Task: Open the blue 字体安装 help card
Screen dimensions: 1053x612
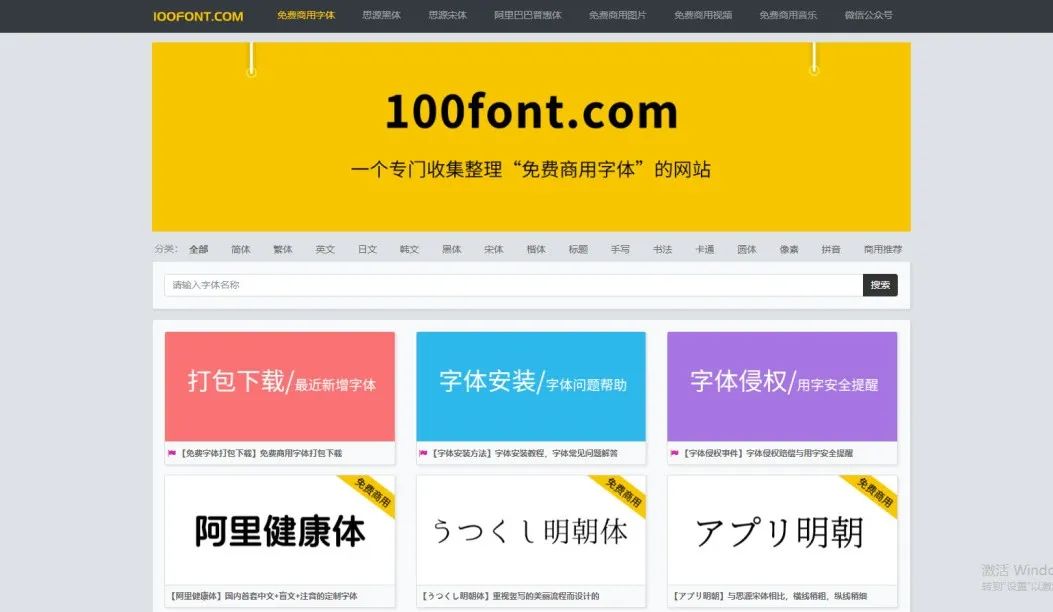Action: (x=531, y=386)
